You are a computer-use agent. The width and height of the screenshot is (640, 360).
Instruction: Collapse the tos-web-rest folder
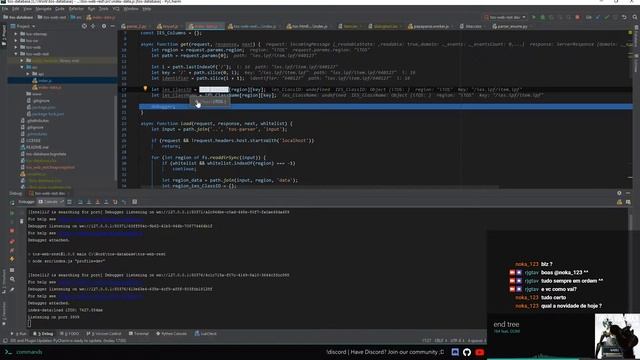click(x=16, y=53)
